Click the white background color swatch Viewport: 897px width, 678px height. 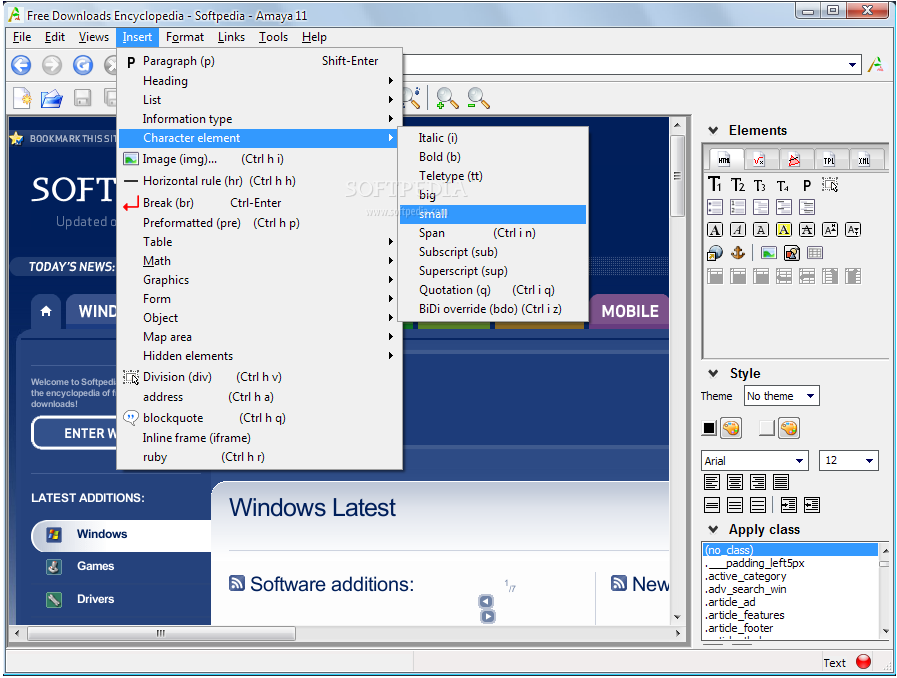[x=767, y=428]
